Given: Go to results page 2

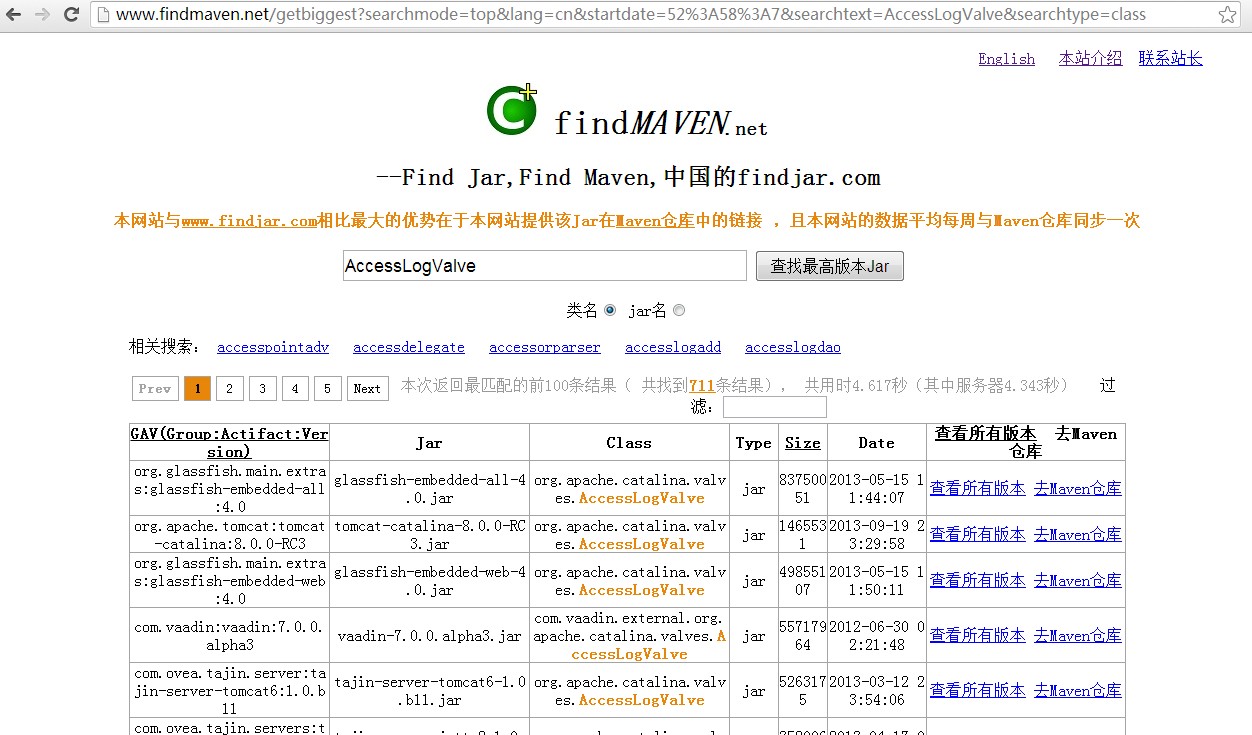Looking at the screenshot, I should pyautogui.click(x=230, y=389).
